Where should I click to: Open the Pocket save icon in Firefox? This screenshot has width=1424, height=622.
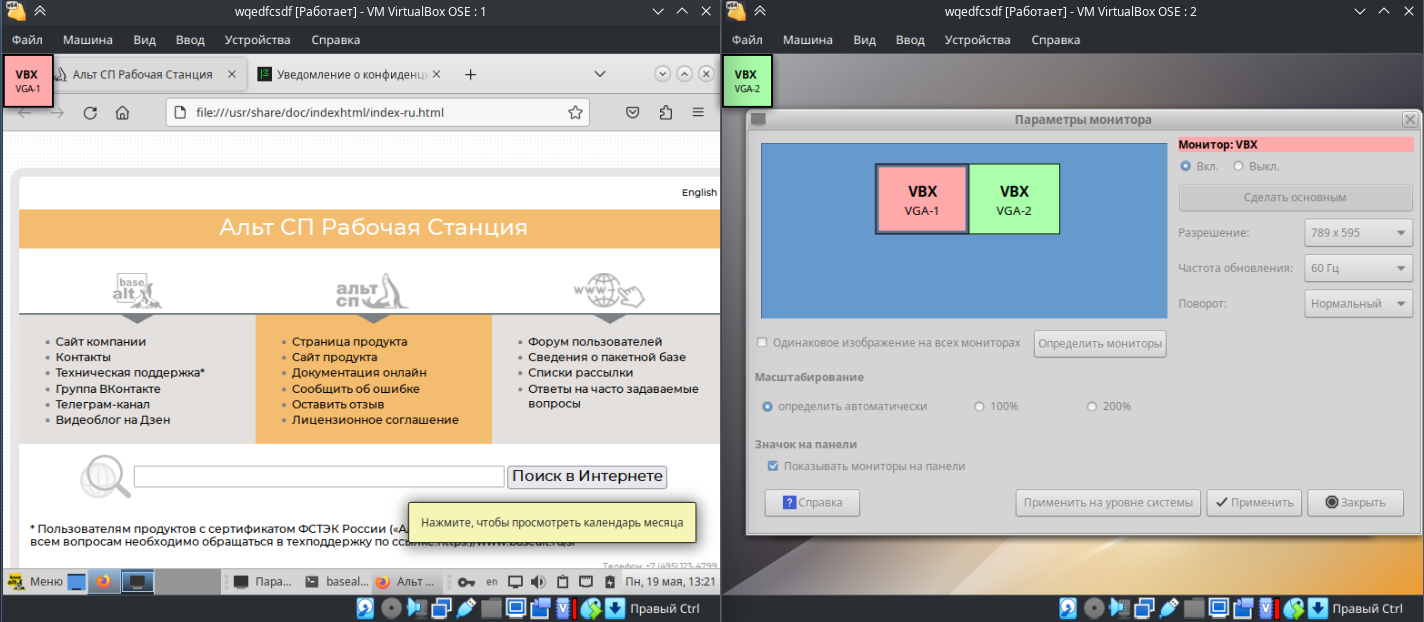(x=633, y=113)
